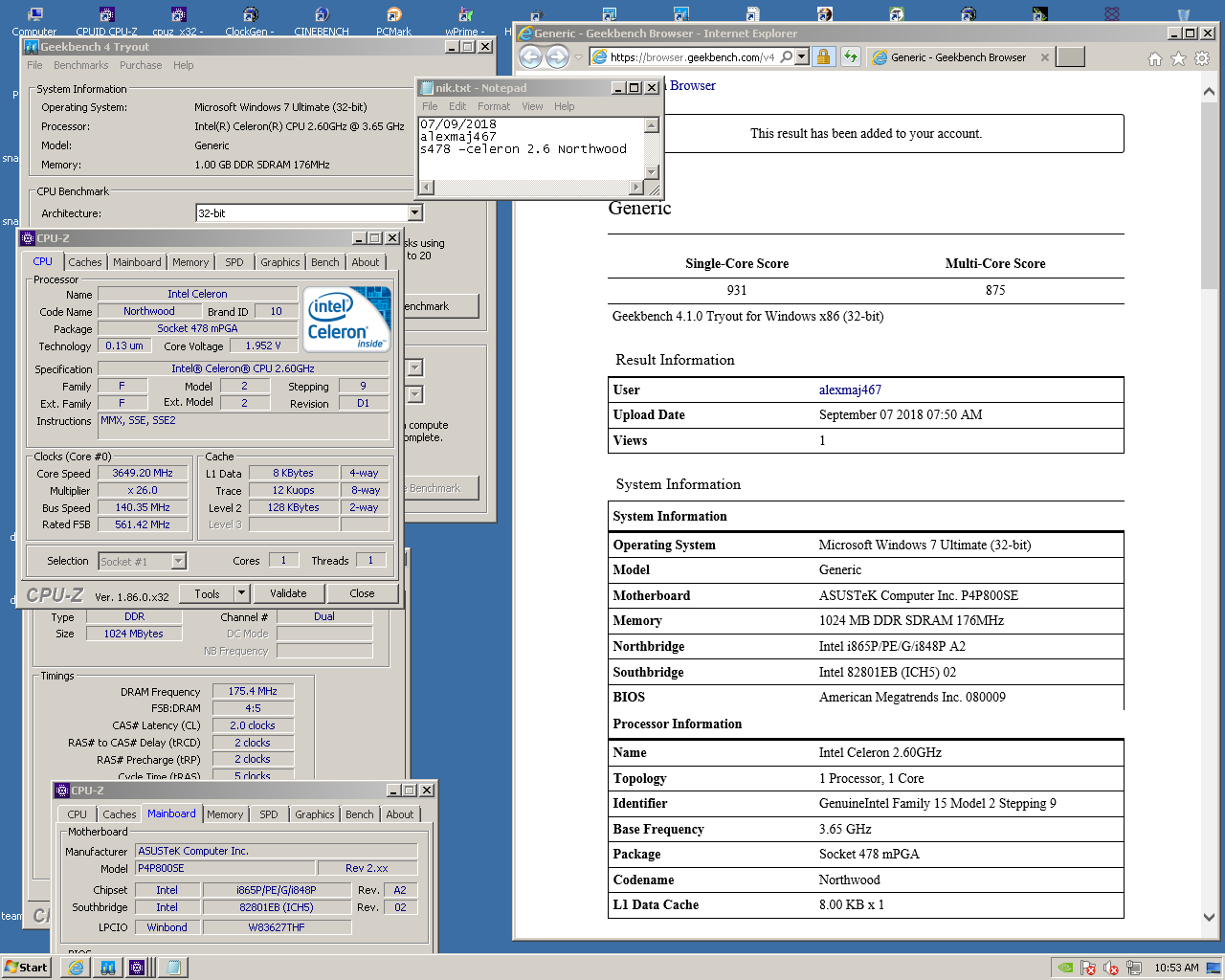Switch to CPU-Z in the taskbar
Image resolution: width=1225 pixels, height=980 pixels.
click(x=138, y=968)
